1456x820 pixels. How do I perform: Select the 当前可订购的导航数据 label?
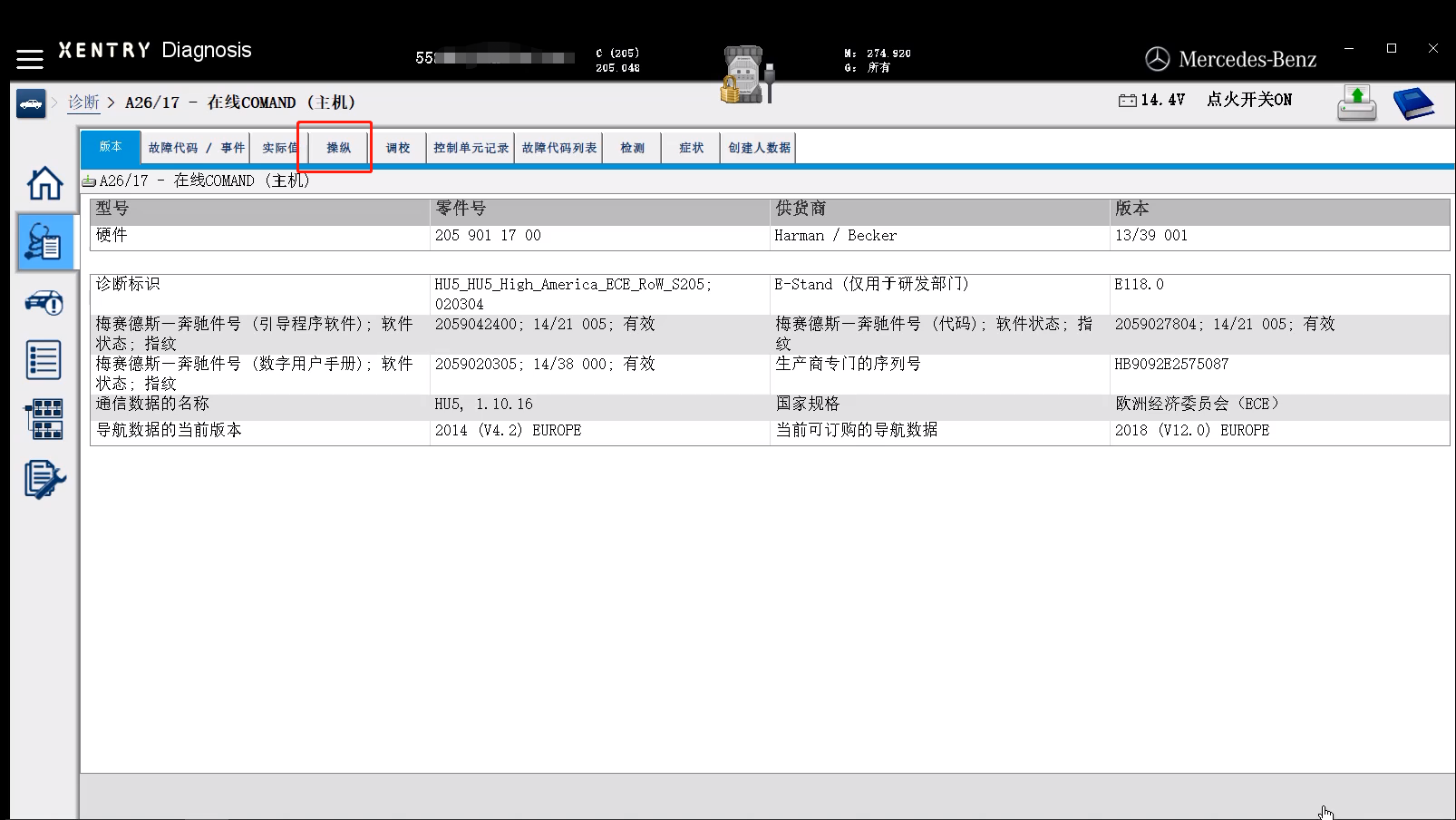click(x=857, y=431)
